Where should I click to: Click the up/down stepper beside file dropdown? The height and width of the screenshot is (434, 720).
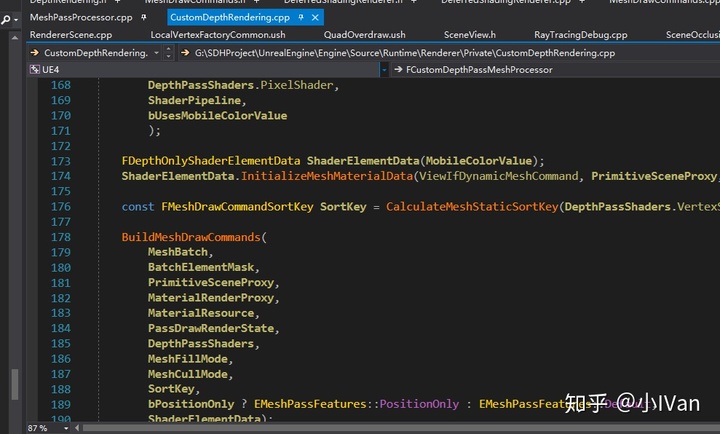coord(169,53)
